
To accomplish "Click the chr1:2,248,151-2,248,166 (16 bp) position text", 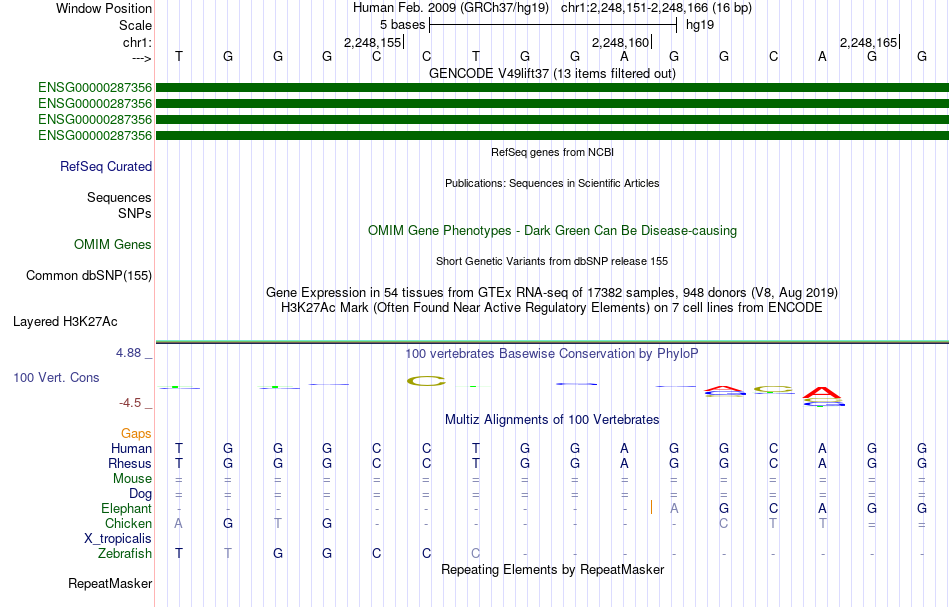I will pyautogui.click(x=656, y=8).
